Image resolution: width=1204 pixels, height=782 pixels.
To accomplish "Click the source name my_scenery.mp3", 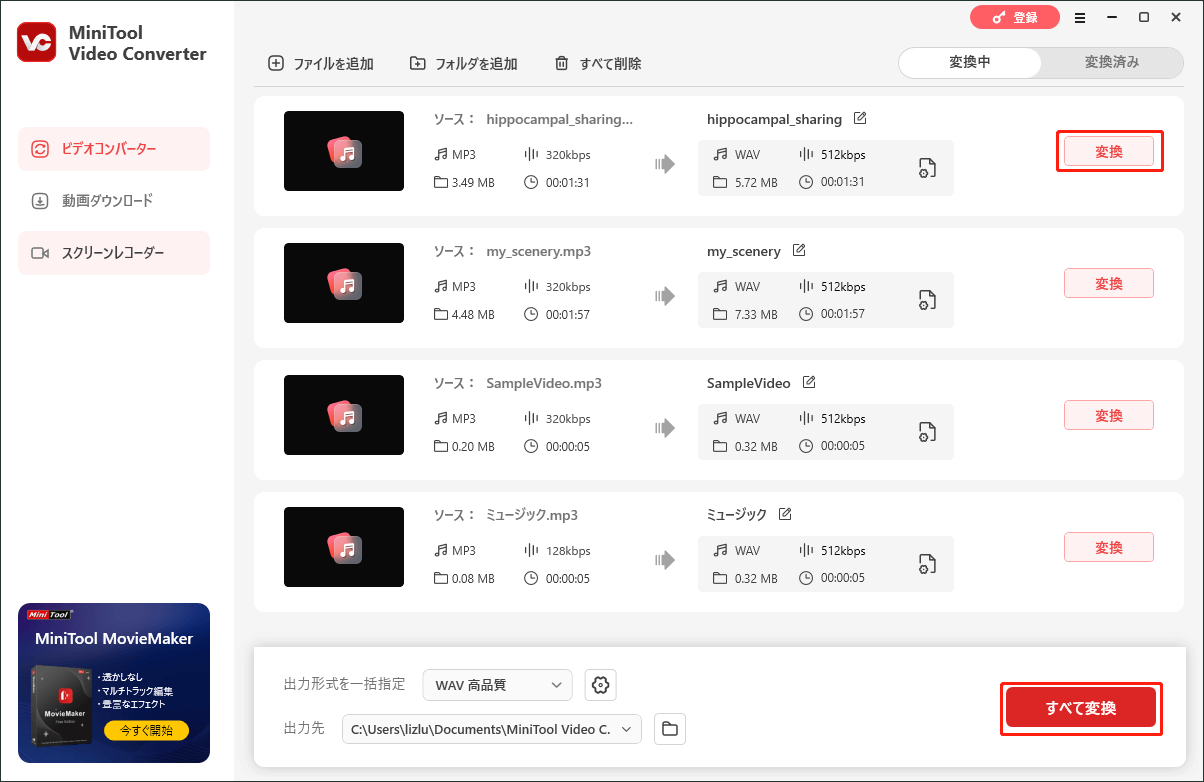I will click(x=538, y=251).
